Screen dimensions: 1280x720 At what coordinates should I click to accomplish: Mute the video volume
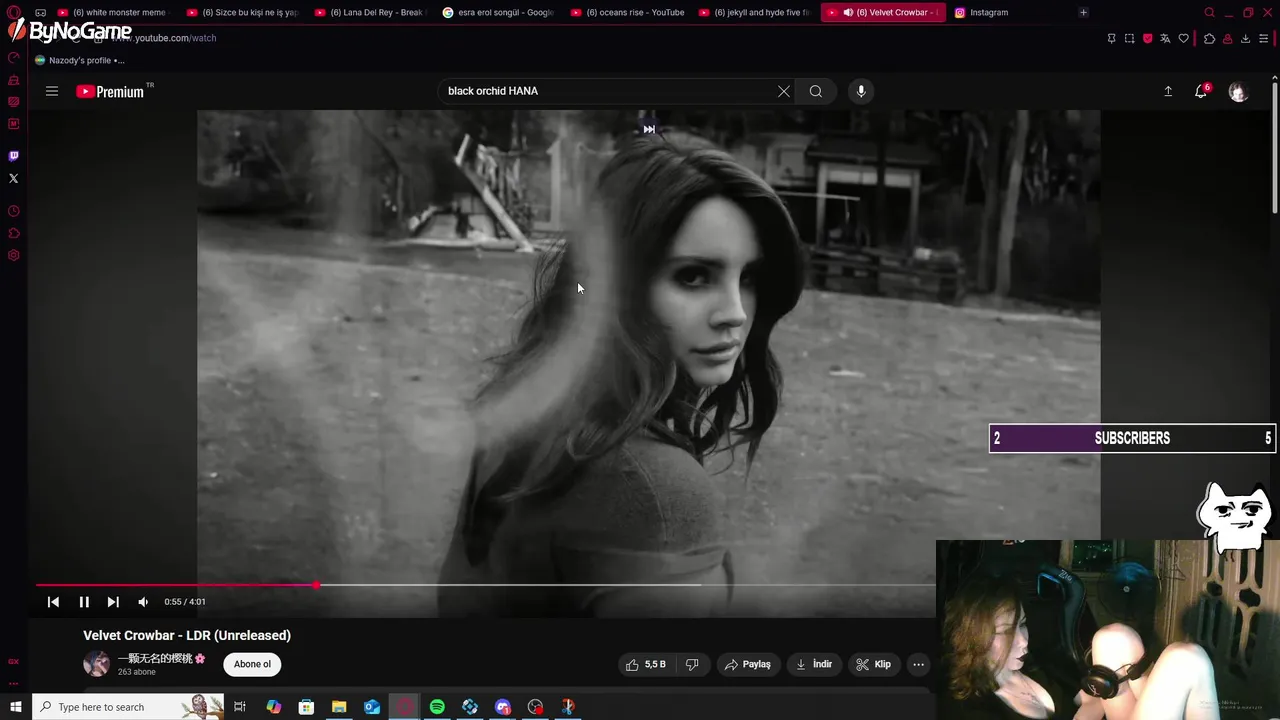tap(143, 602)
